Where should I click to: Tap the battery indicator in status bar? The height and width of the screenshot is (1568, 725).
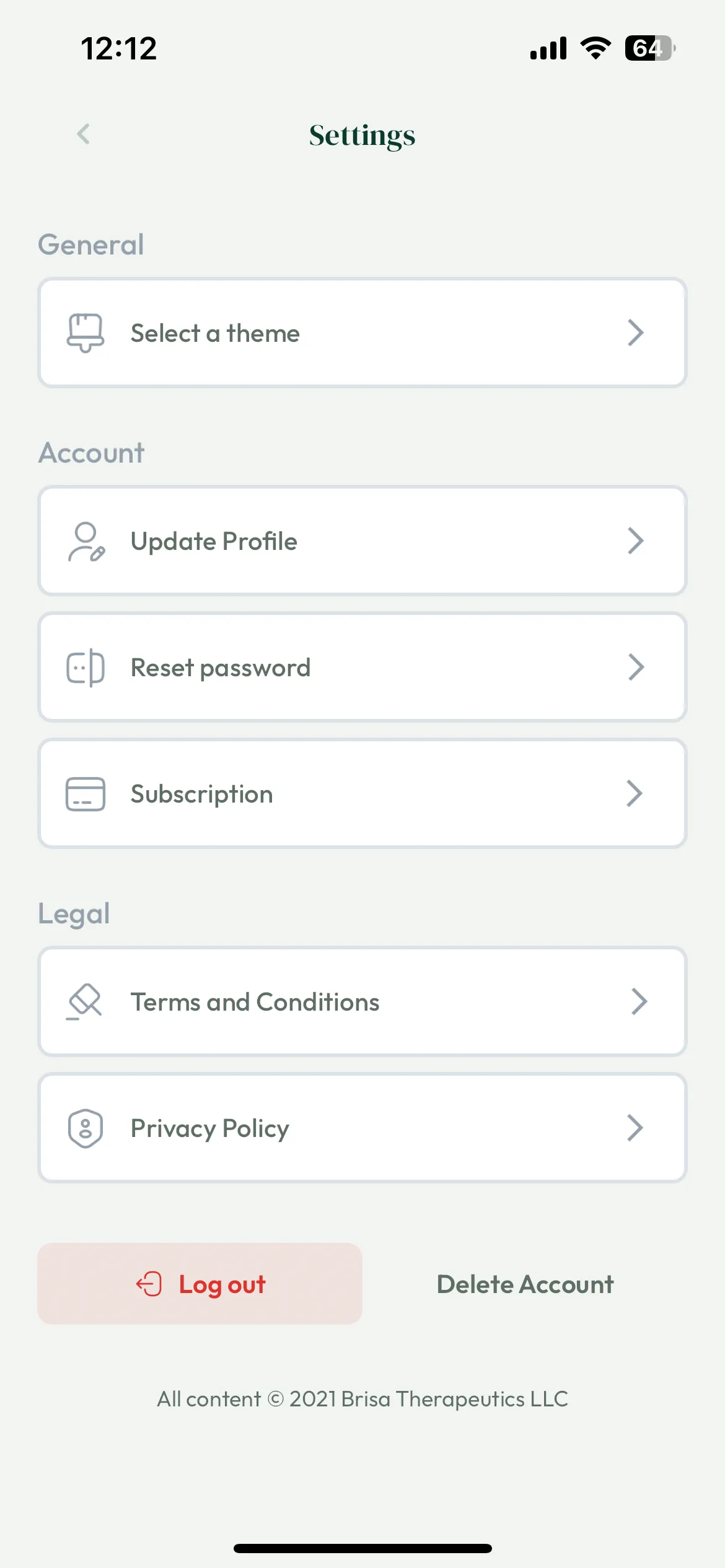(650, 48)
